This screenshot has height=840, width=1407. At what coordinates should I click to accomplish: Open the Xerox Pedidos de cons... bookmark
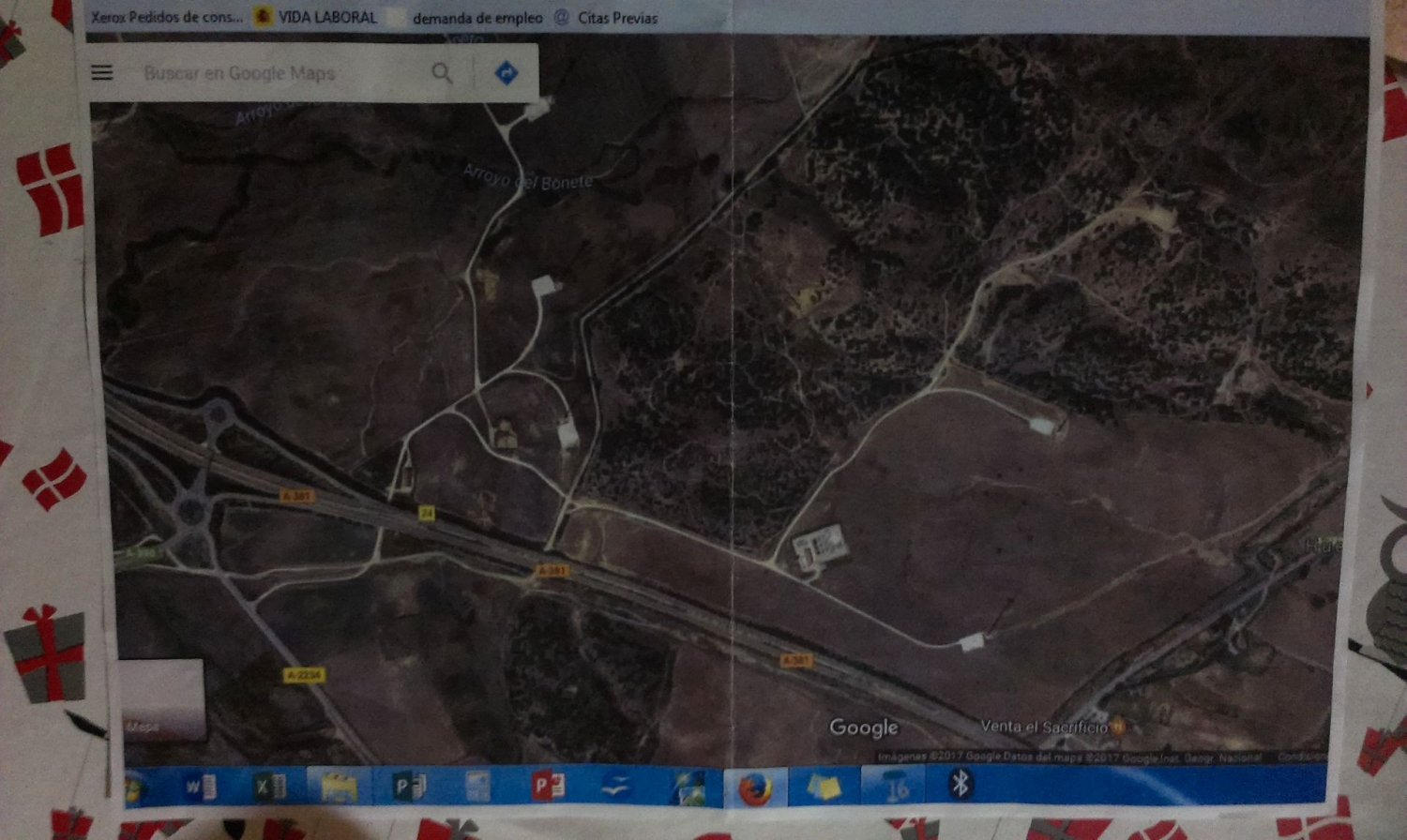click(x=167, y=17)
